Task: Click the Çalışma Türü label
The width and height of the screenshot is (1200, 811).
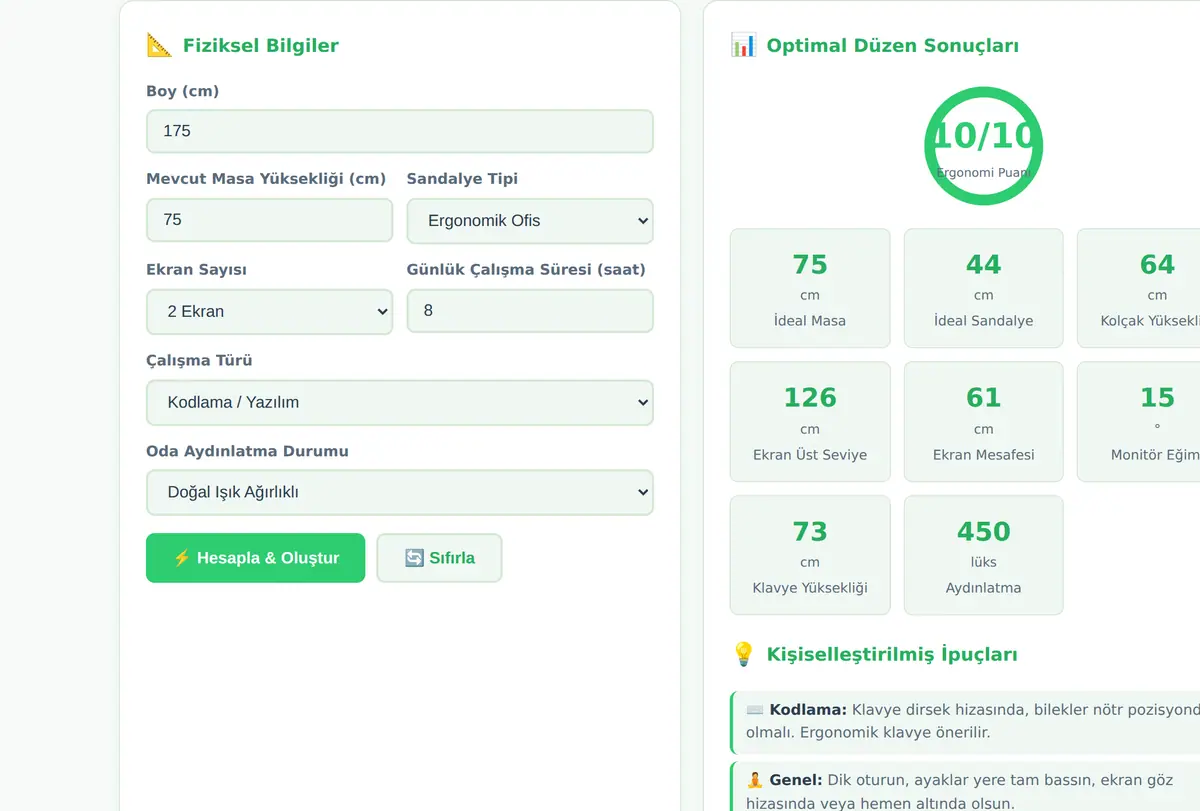Action: coord(199,361)
